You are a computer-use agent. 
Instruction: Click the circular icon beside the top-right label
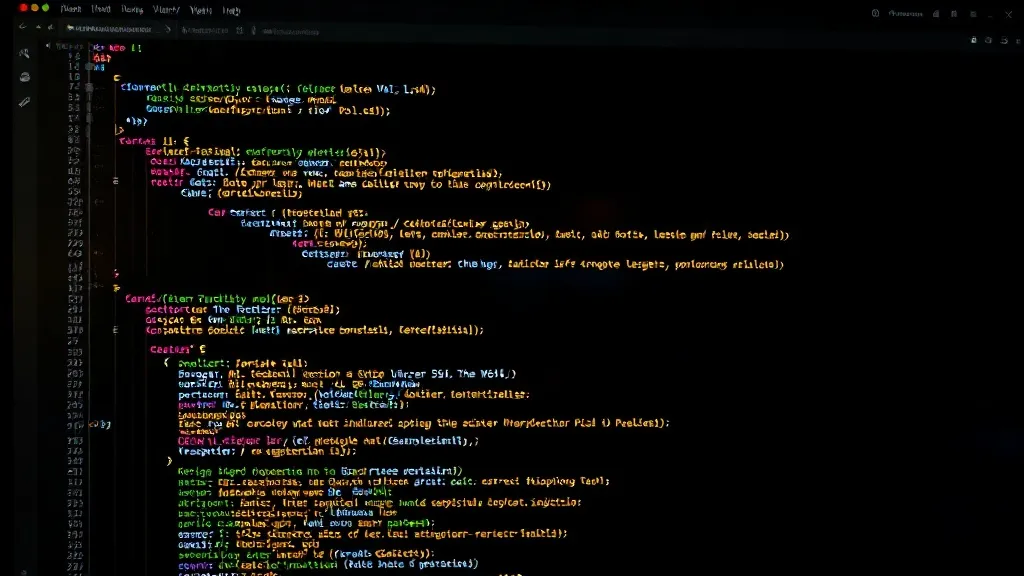pos(875,13)
